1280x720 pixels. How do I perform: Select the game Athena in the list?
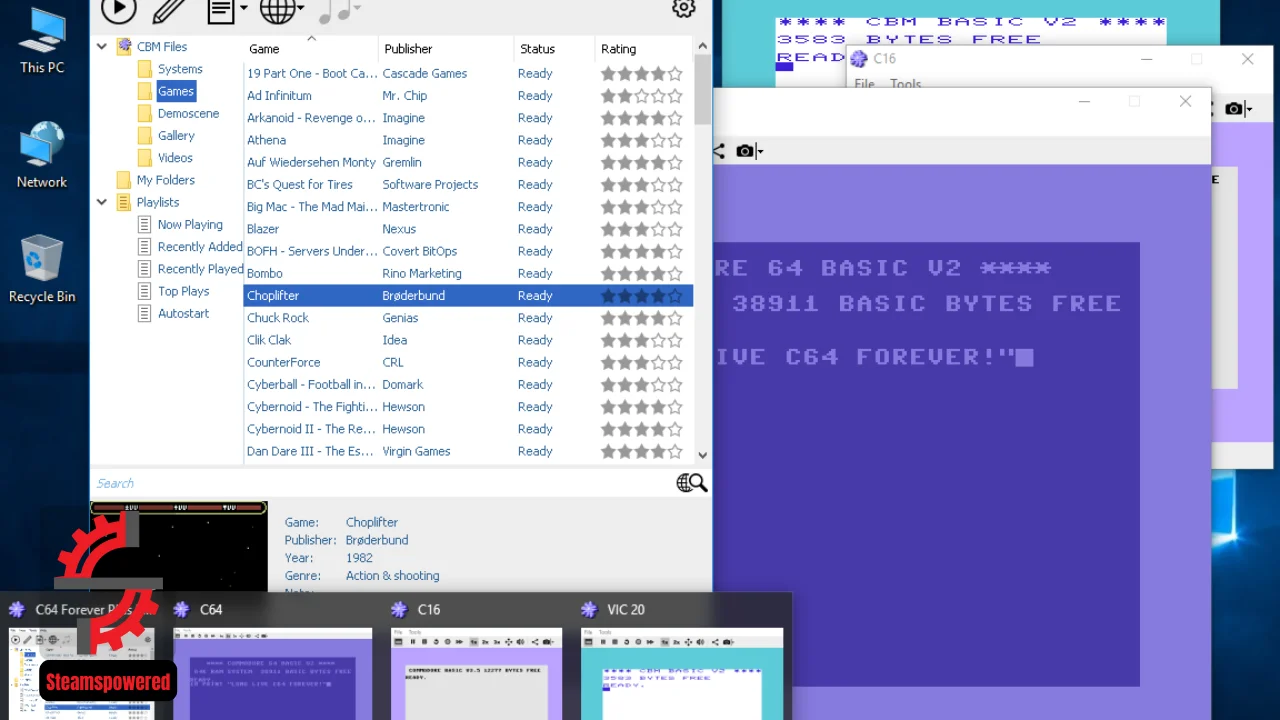(468, 140)
